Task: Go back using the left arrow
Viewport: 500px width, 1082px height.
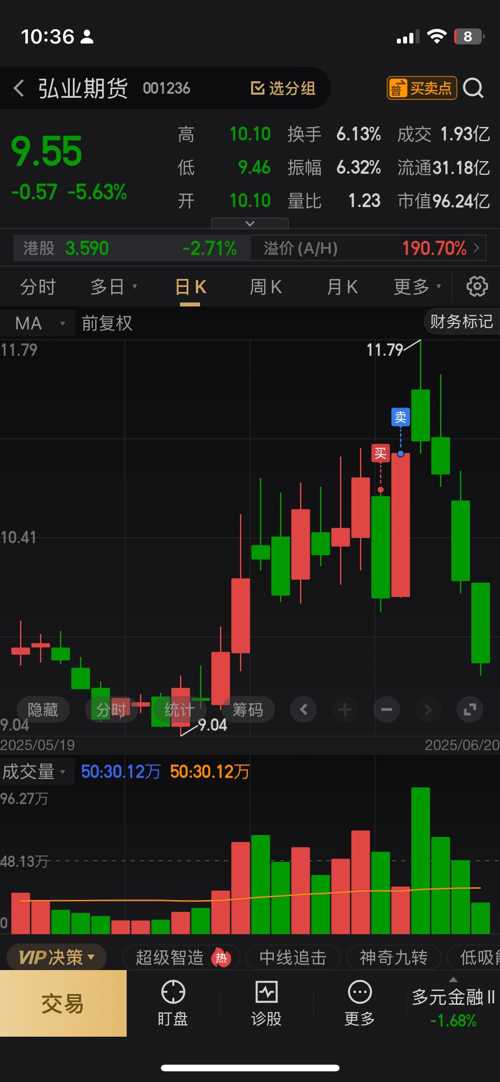Action: point(19,88)
